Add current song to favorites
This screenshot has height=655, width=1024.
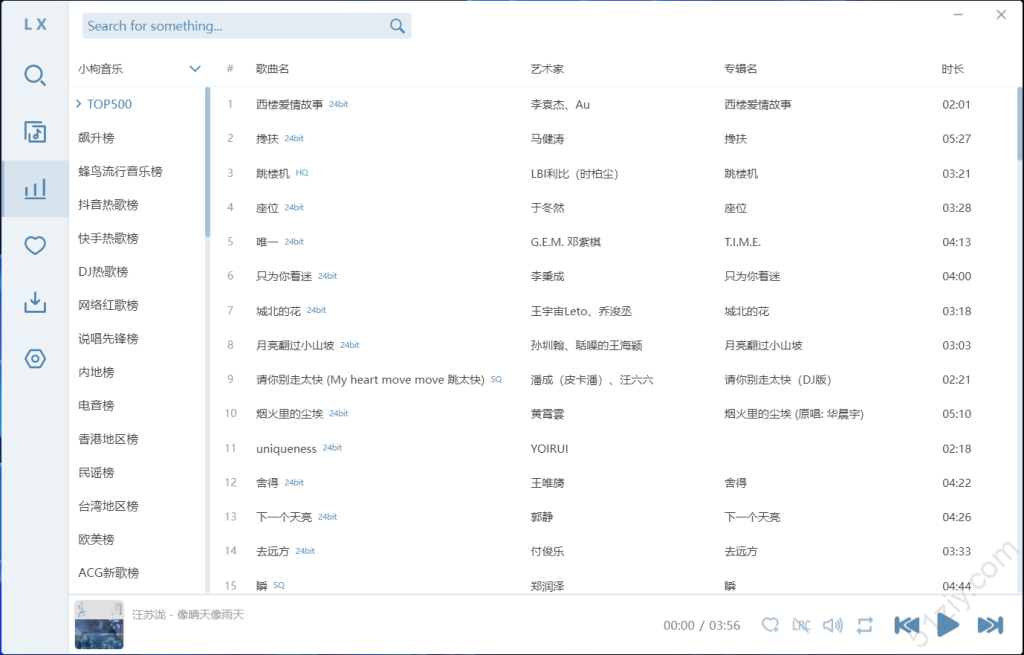(x=771, y=625)
